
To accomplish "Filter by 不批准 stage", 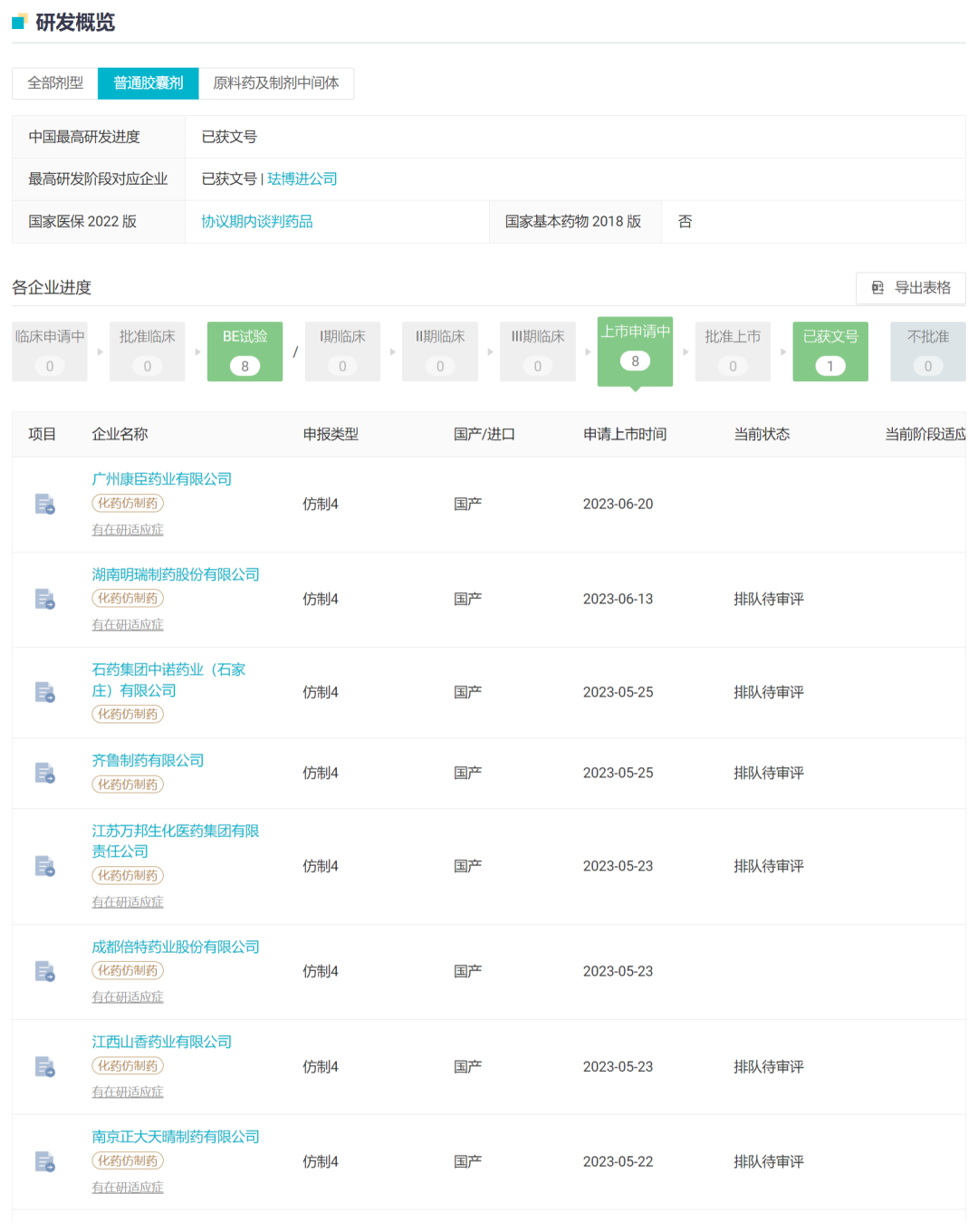I will point(928,351).
